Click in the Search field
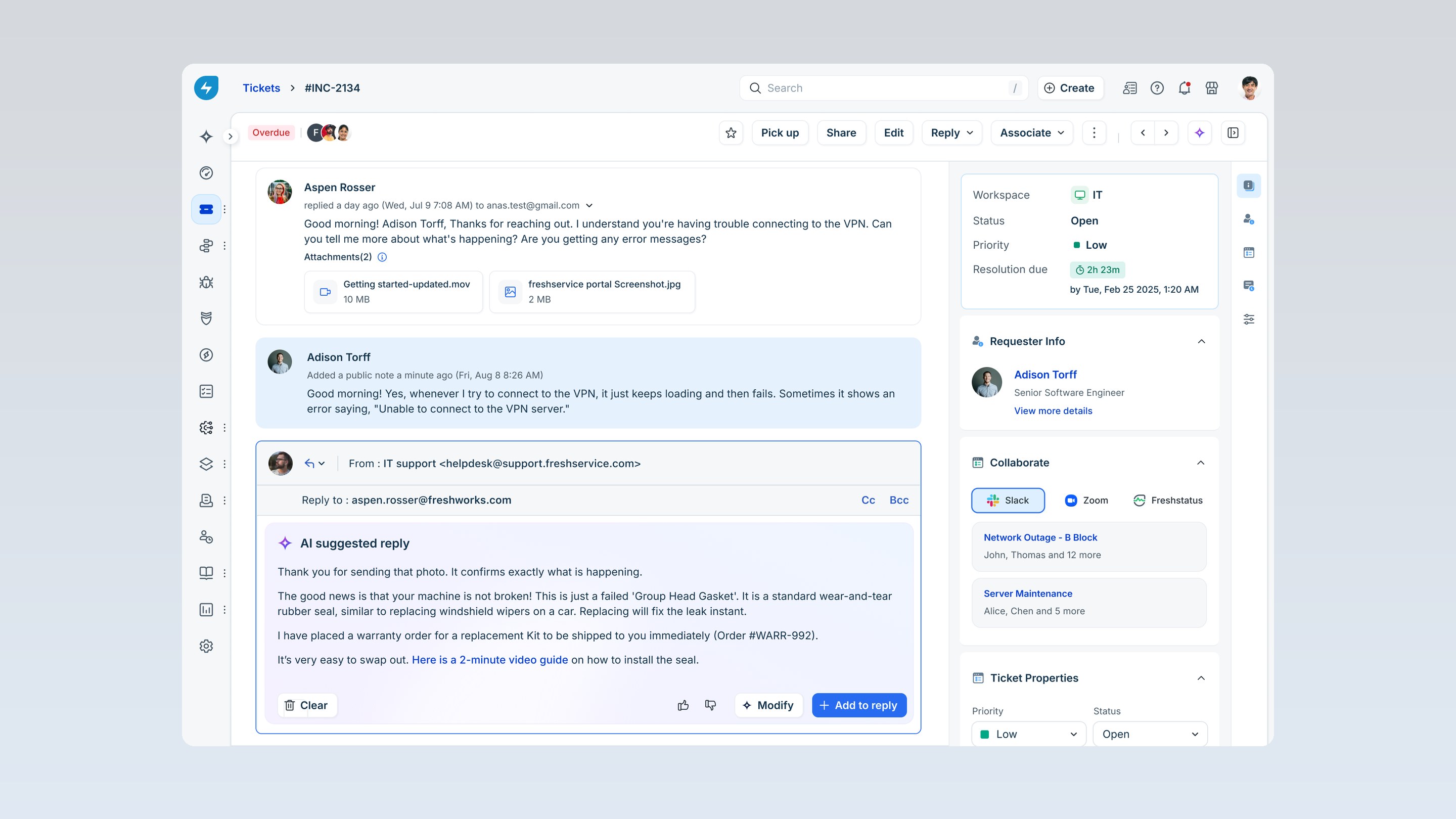 [883, 88]
